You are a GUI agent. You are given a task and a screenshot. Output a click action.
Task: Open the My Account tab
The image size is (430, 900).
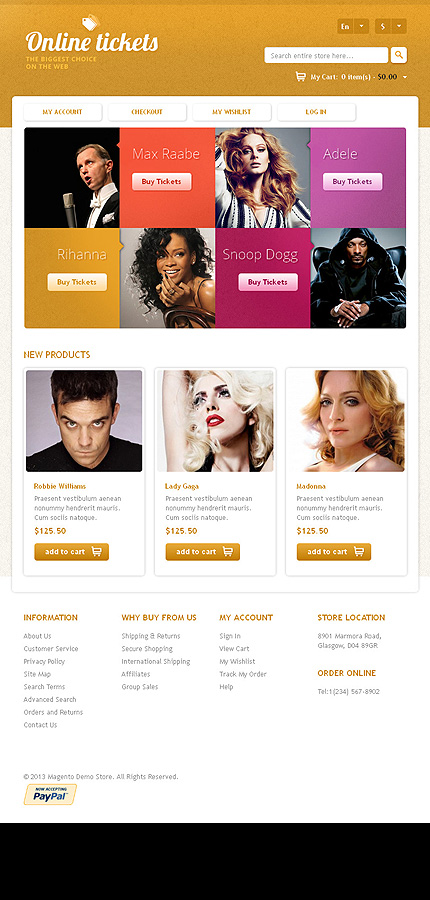click(63, 112)
